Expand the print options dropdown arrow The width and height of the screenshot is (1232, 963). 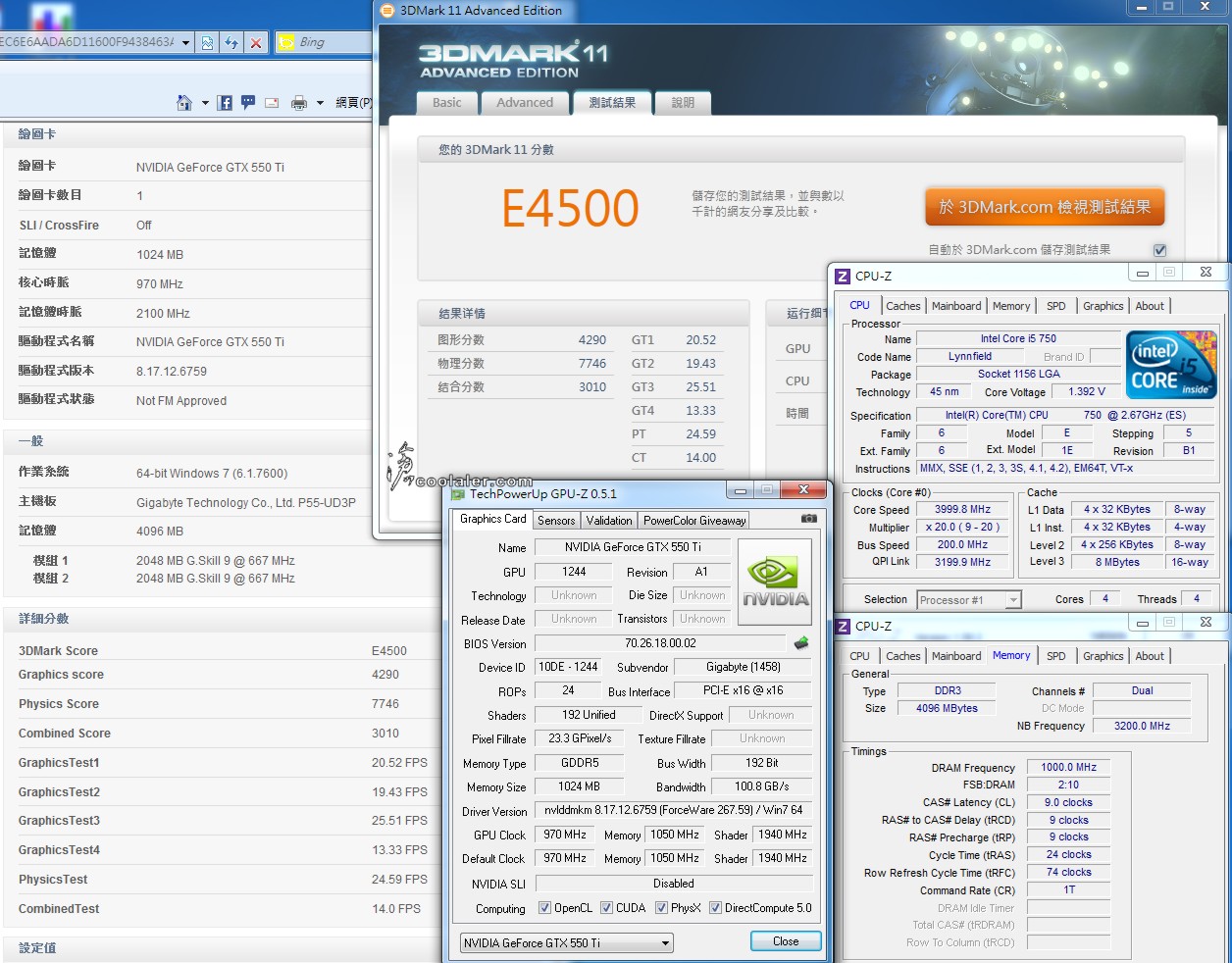320,103
